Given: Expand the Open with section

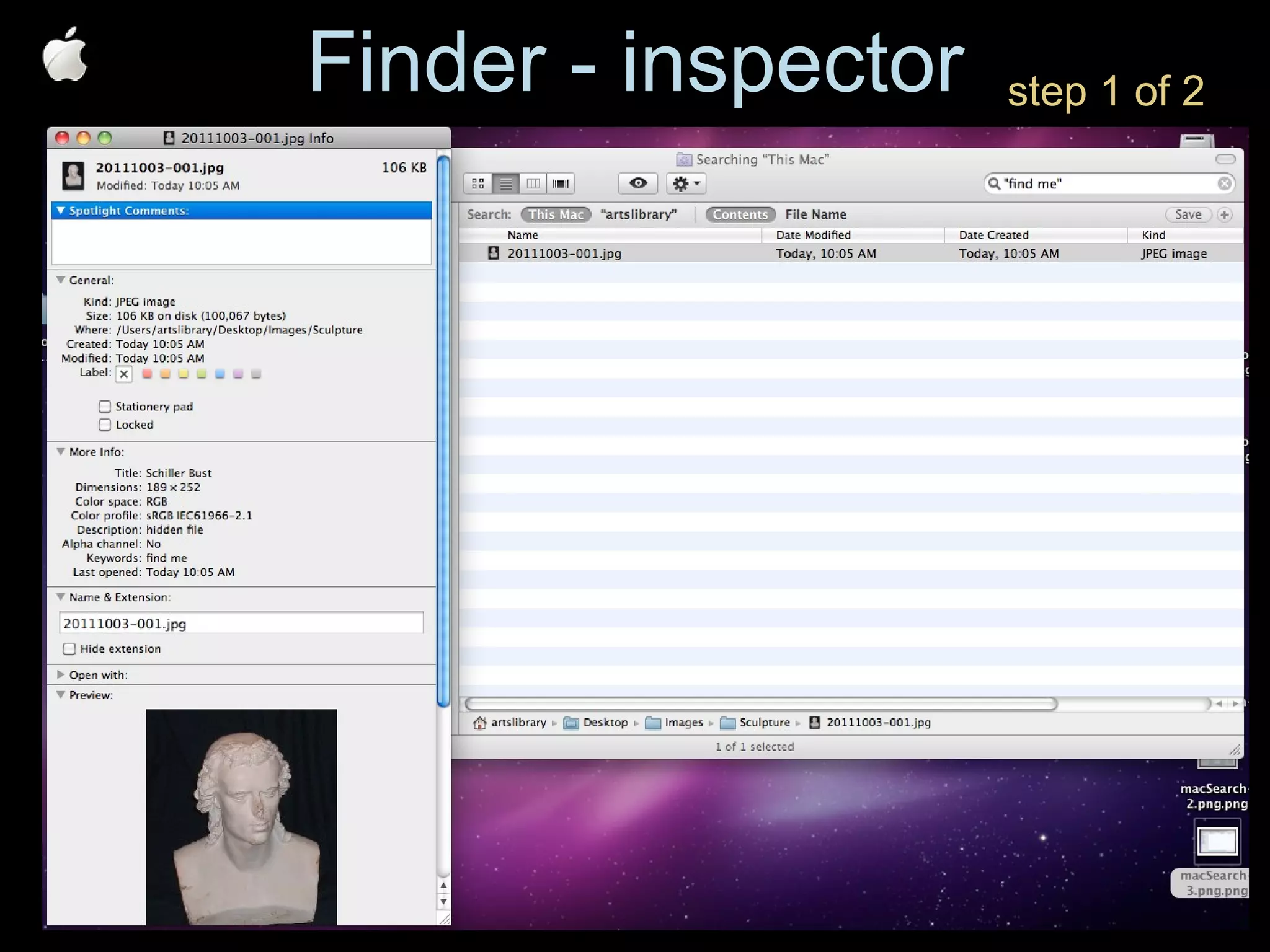Looking at the screenshot, I should pos(61,675).
